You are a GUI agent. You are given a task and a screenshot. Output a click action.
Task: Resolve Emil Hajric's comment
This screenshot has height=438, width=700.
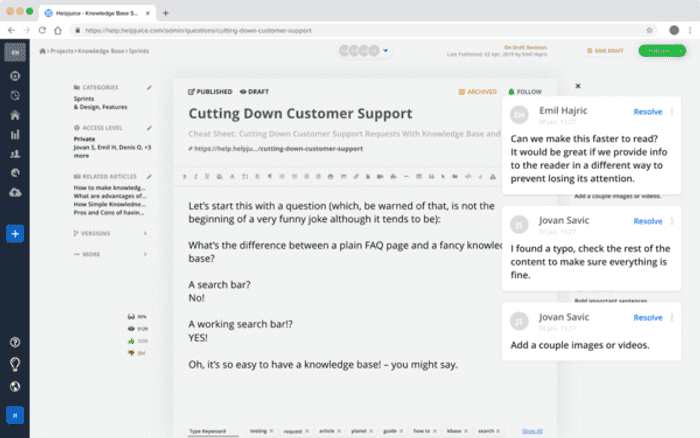click(x=647, y=112)
